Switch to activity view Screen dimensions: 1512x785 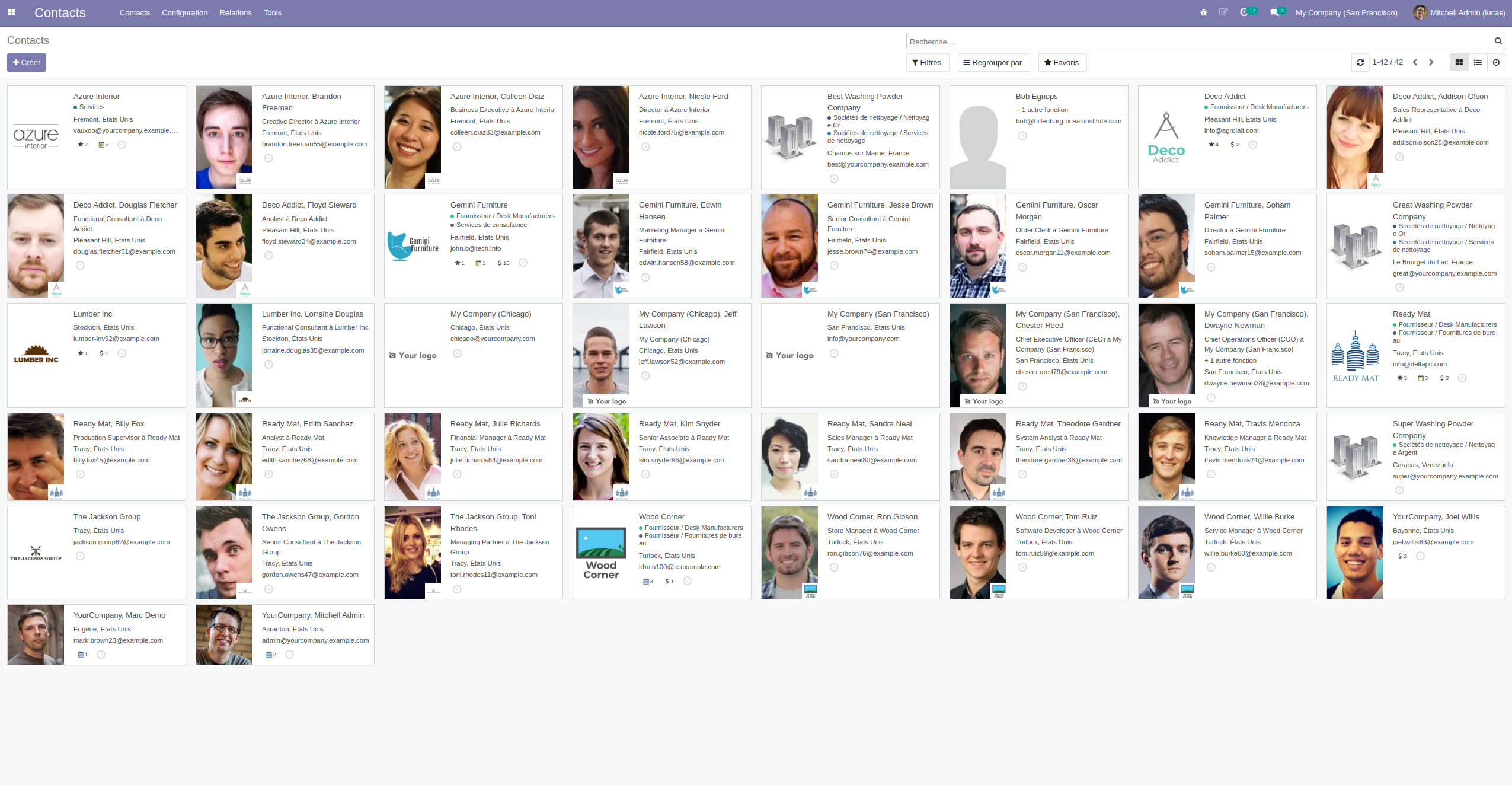pos(1496,62)
